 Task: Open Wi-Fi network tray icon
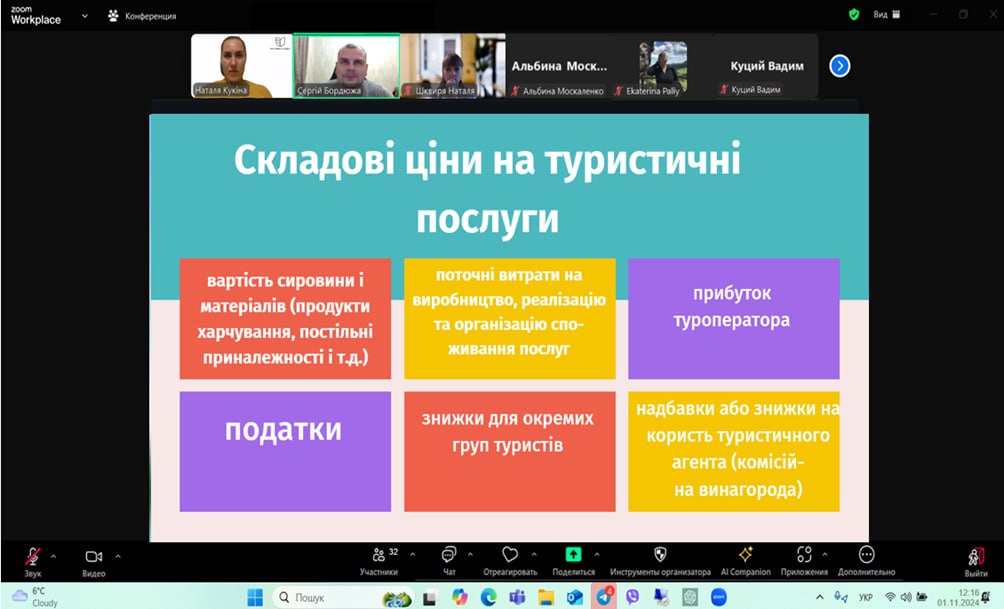coord(889,597)
